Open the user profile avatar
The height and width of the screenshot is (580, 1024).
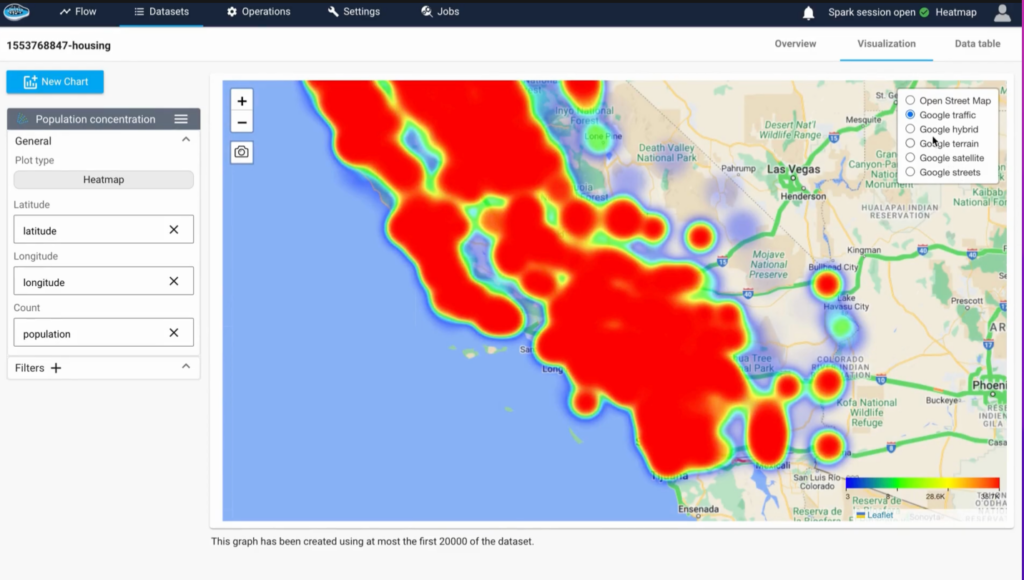(x=1002, y=12)
